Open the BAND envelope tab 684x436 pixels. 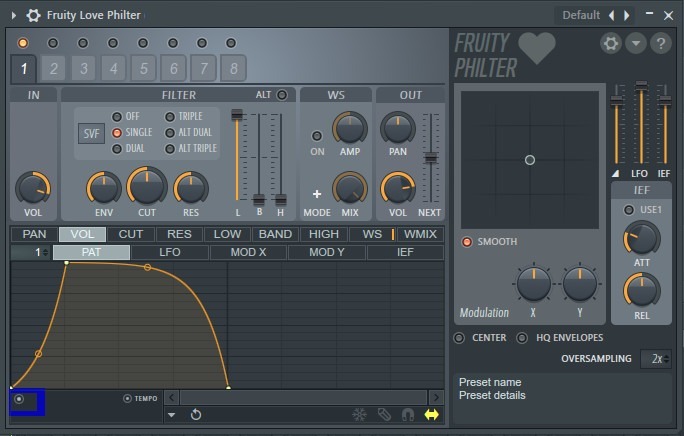[275, 234]
